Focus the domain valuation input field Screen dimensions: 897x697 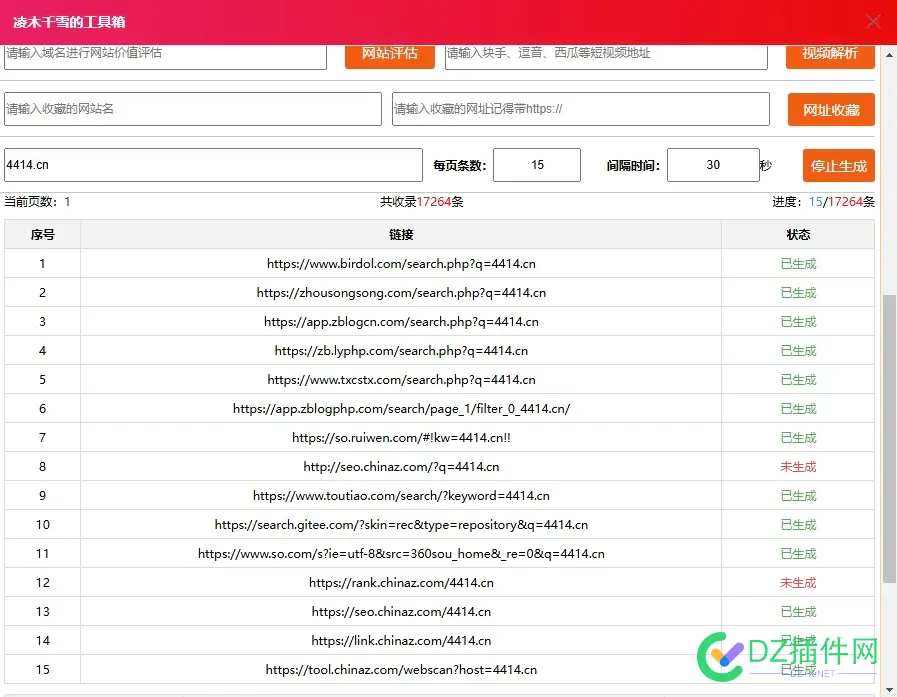coord(165,54)
